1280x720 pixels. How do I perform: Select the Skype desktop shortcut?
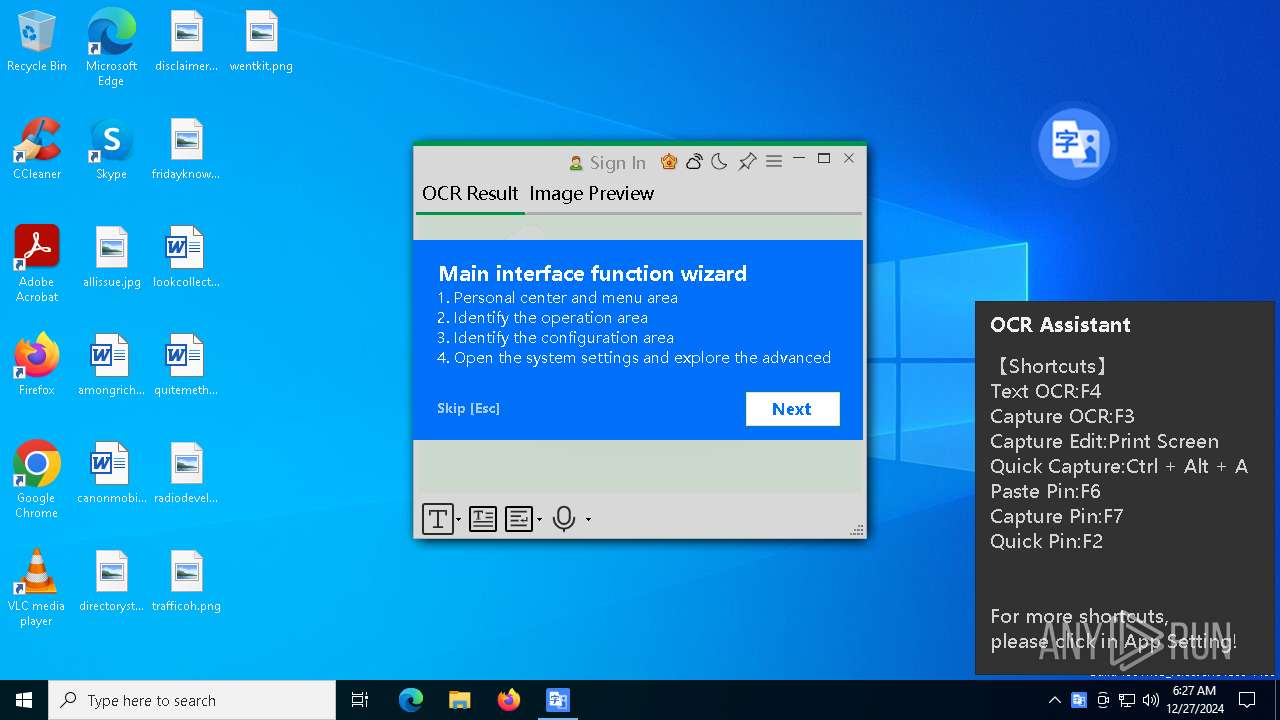[111, 150]
